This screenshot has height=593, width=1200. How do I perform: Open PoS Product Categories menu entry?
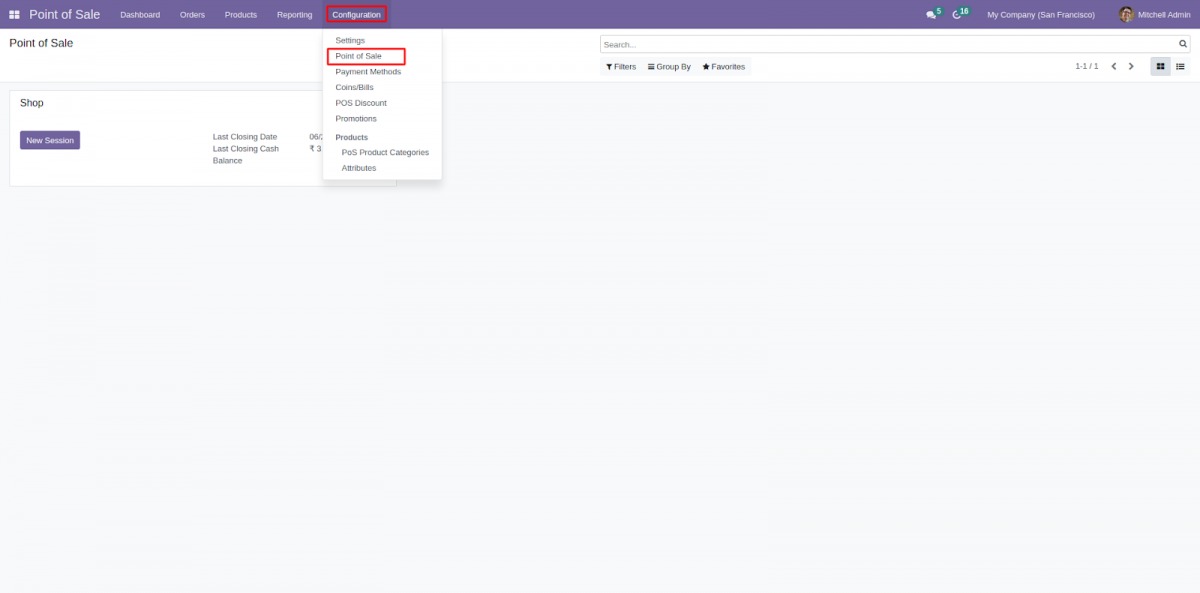(385, 153)
